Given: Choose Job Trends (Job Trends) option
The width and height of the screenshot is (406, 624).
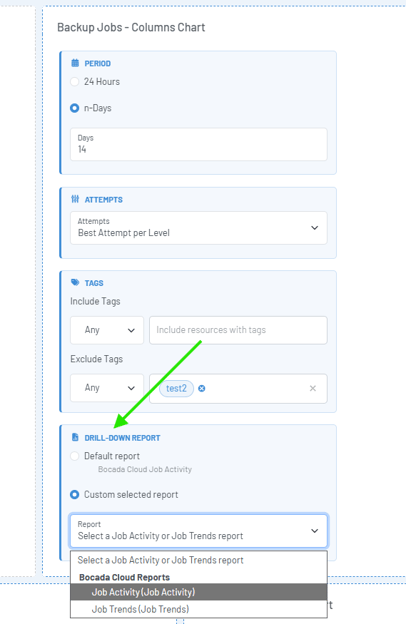Looking at the screenshot, I should tap(199, 609).
